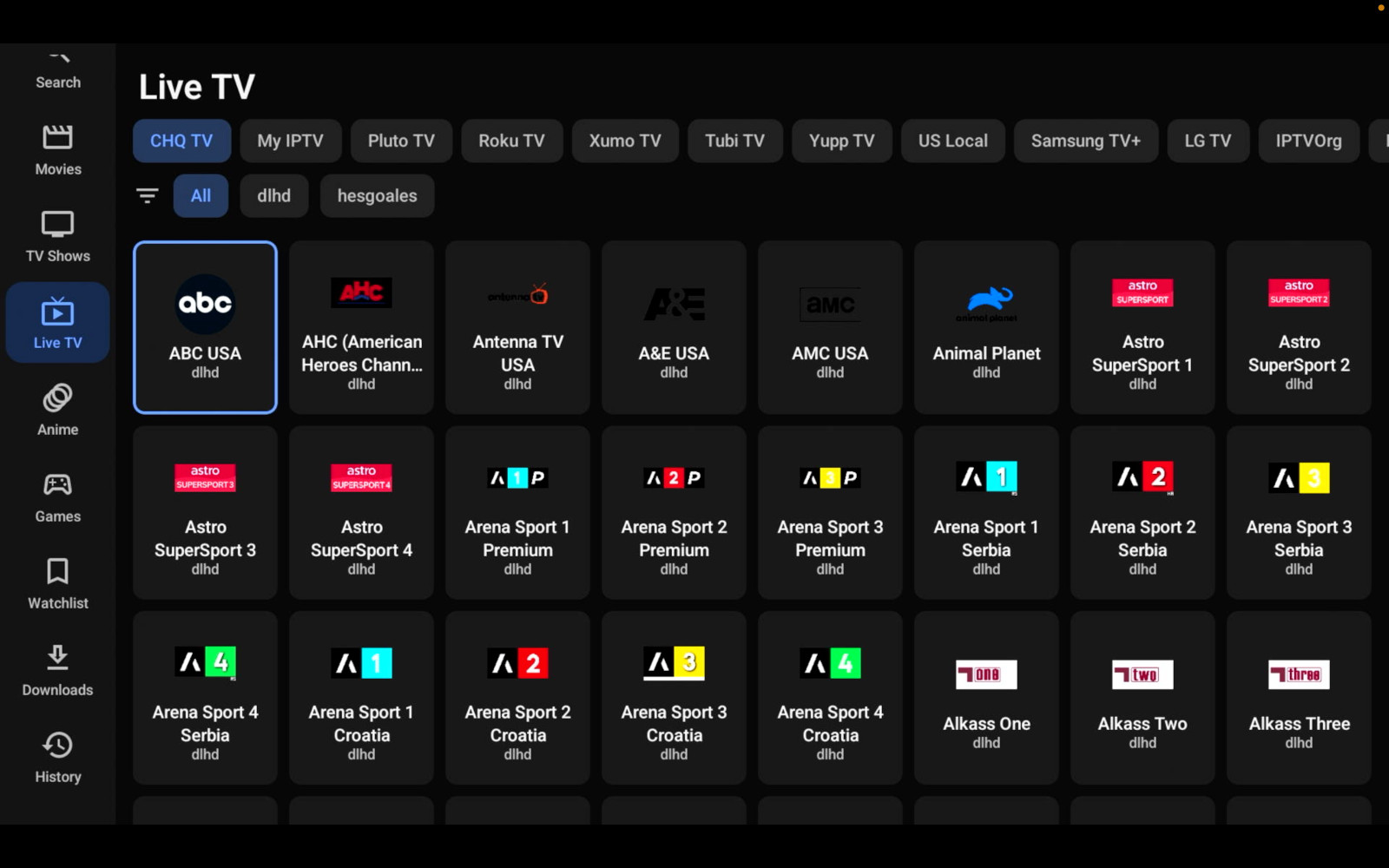Select the All filter chip
This screenshot has width=1389, height=868.
pos(201,196)
